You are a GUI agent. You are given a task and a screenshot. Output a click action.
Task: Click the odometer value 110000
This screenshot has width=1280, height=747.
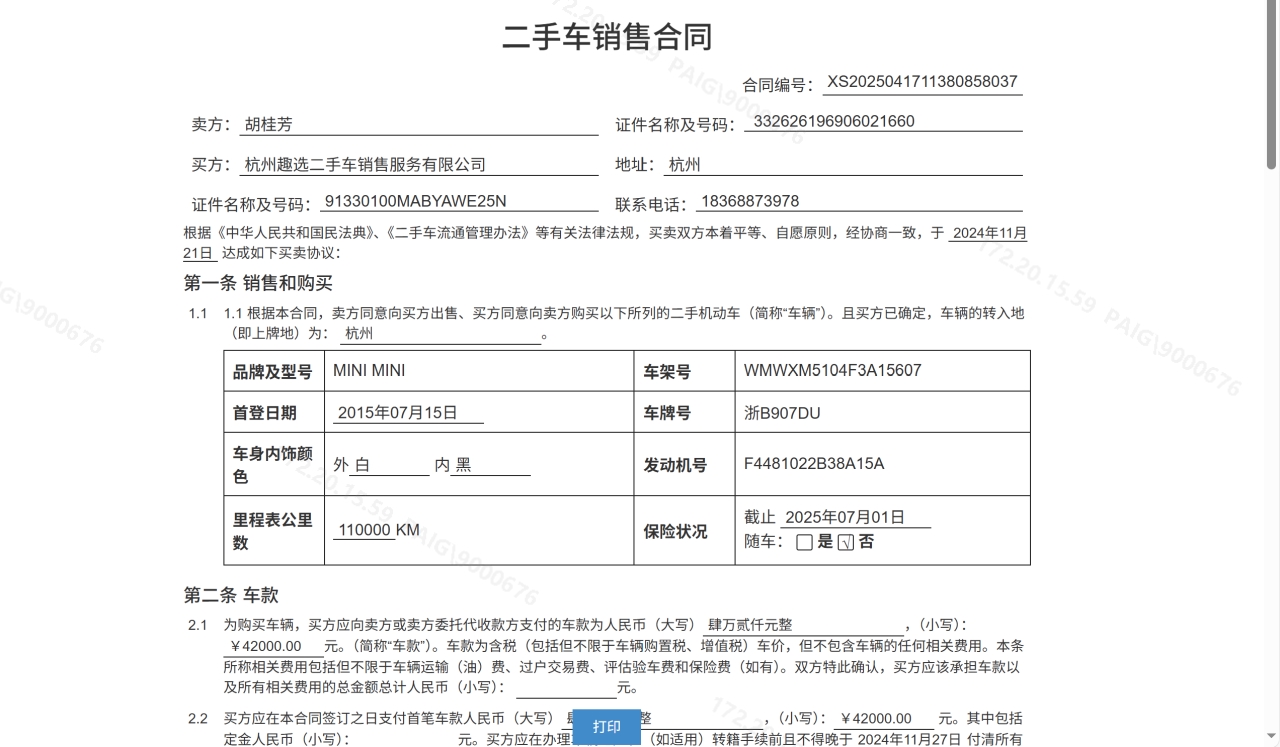click(x=364, y=530)
